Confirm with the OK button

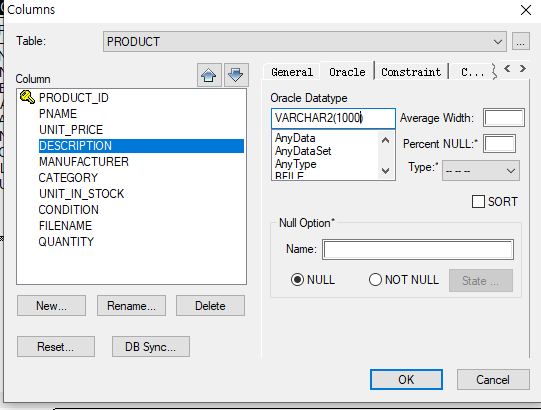click(x=406, y=380)
